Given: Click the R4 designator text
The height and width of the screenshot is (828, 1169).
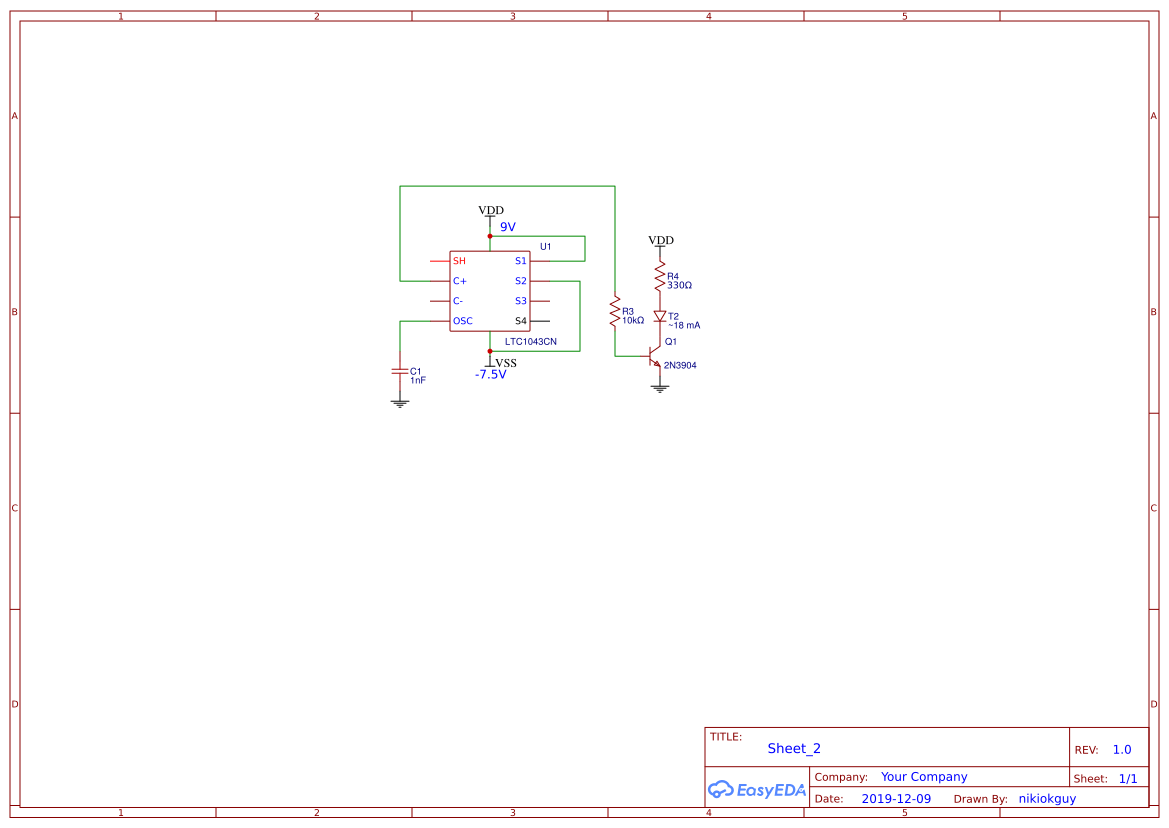Looking at the screenshot, I should [673, 276].
